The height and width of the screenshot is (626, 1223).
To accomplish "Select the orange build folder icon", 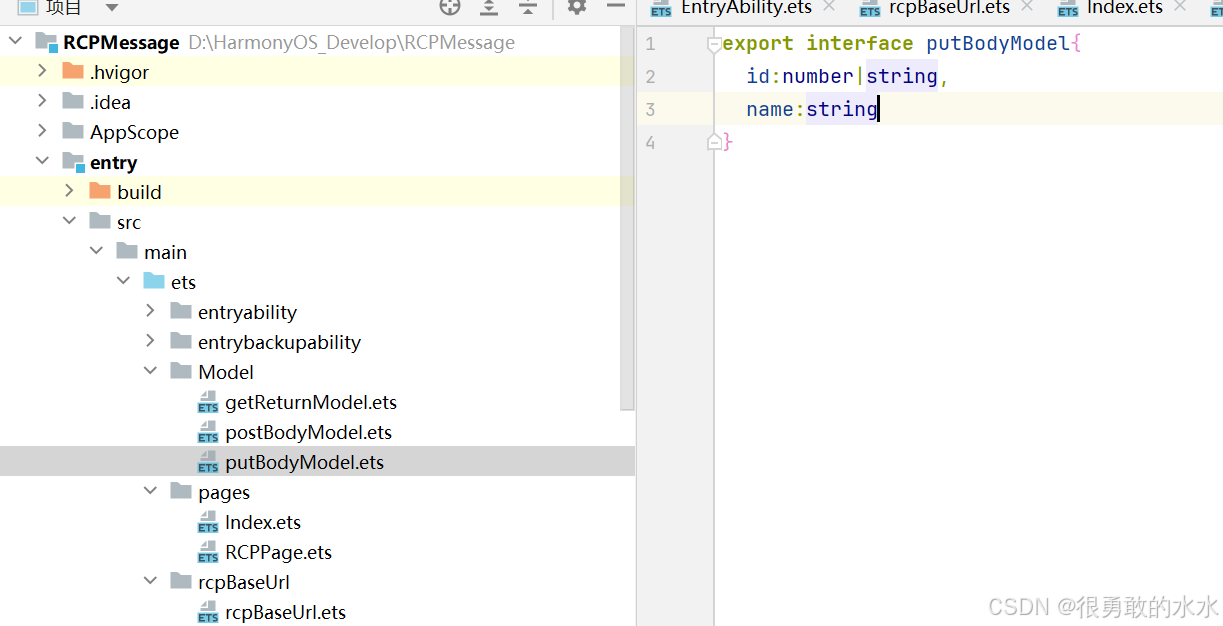I will (x=100, y=192).
